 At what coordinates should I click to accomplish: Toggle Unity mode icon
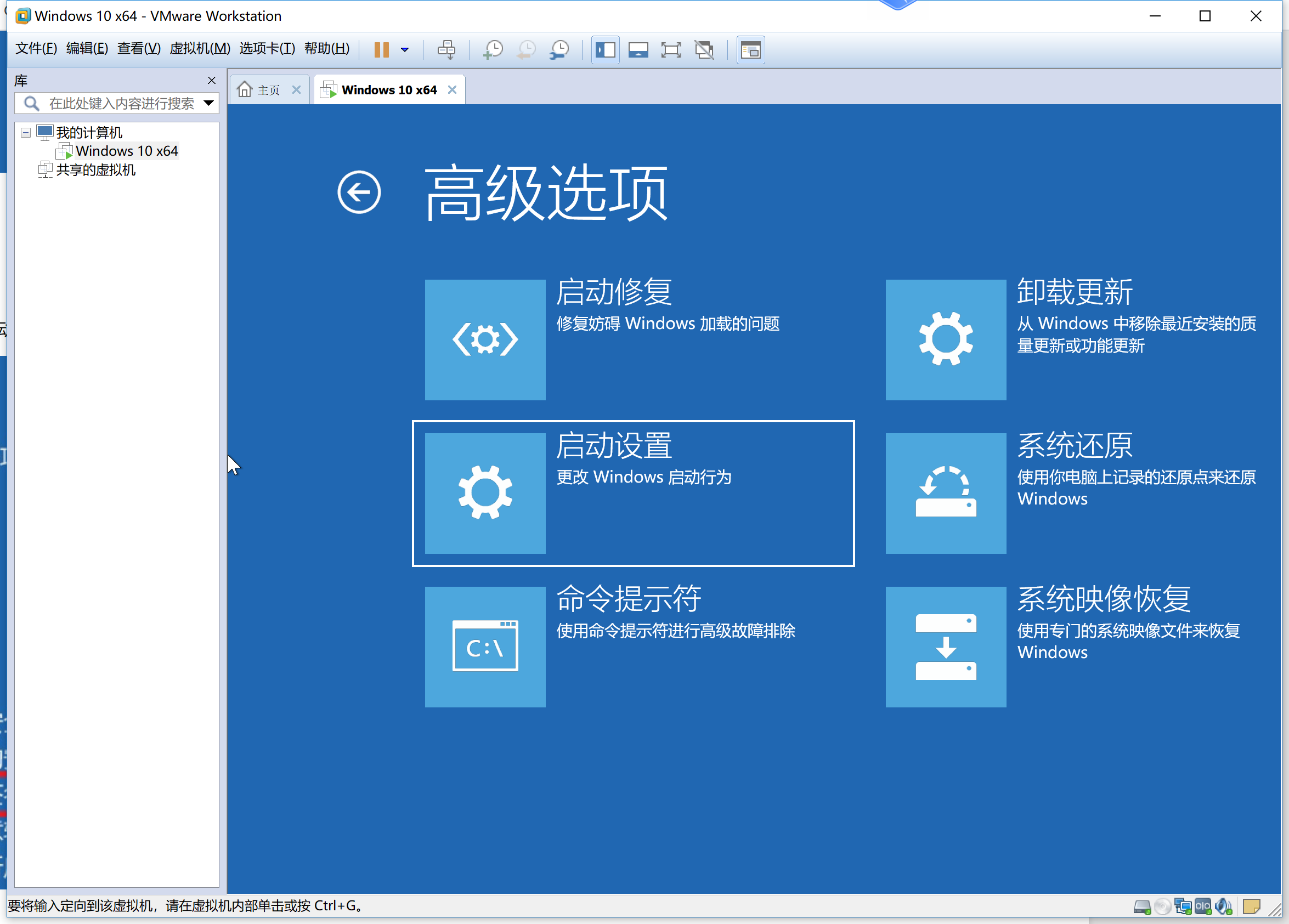tap(705, 50)
